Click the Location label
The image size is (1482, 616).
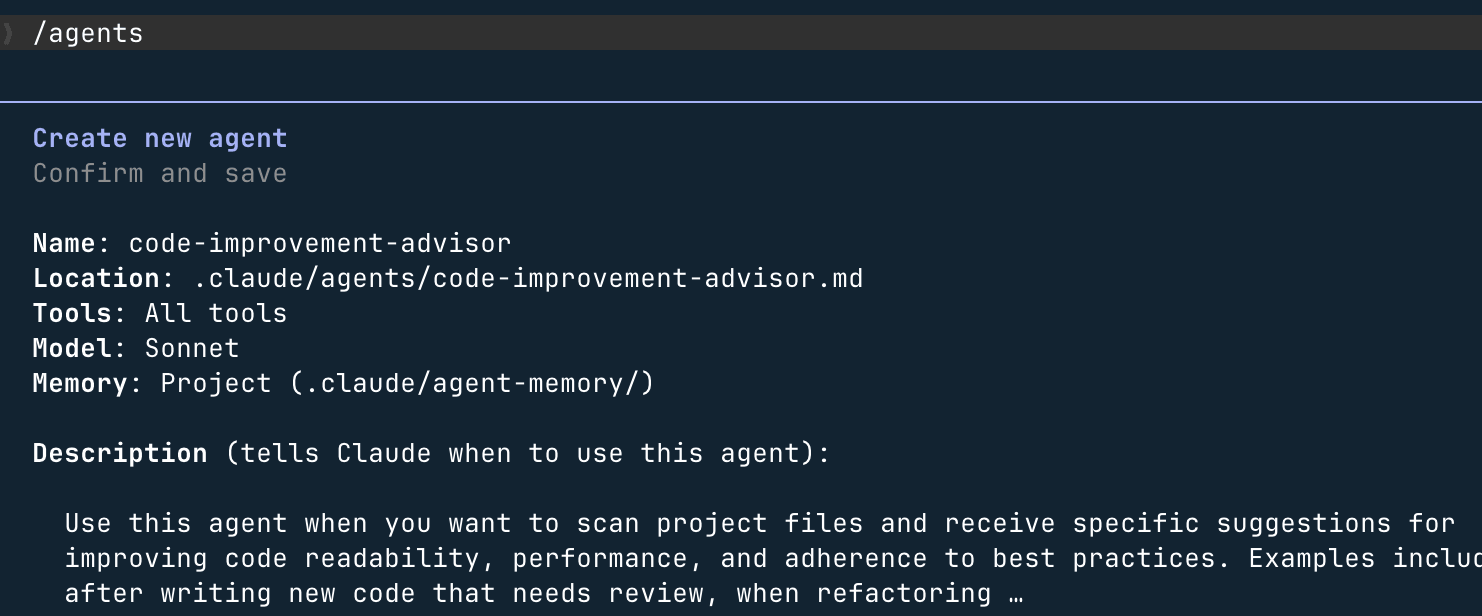(x=96, y=278)
